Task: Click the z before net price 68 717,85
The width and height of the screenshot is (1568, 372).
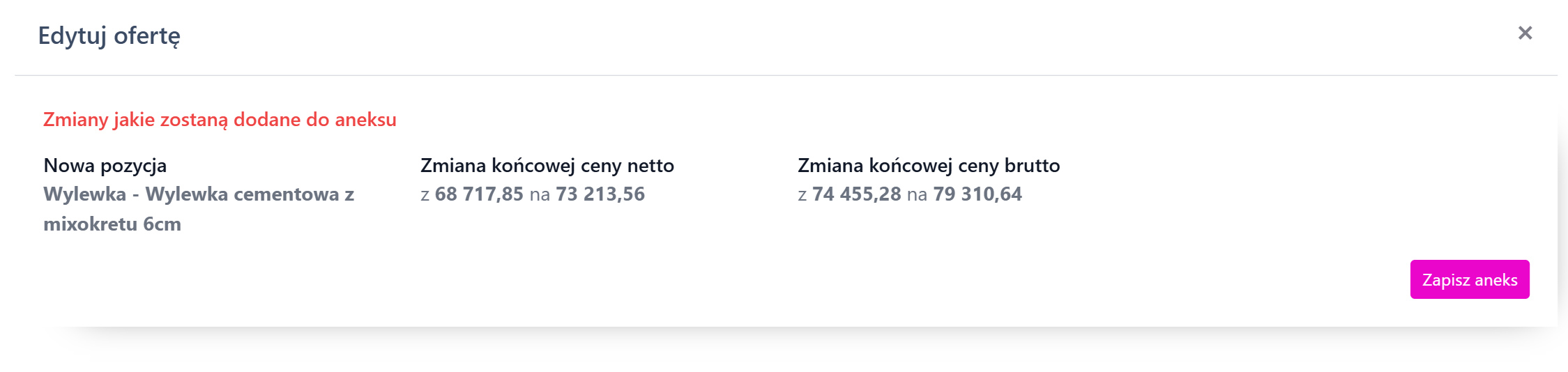Action: pyautogui.click(x=425, y=195)
